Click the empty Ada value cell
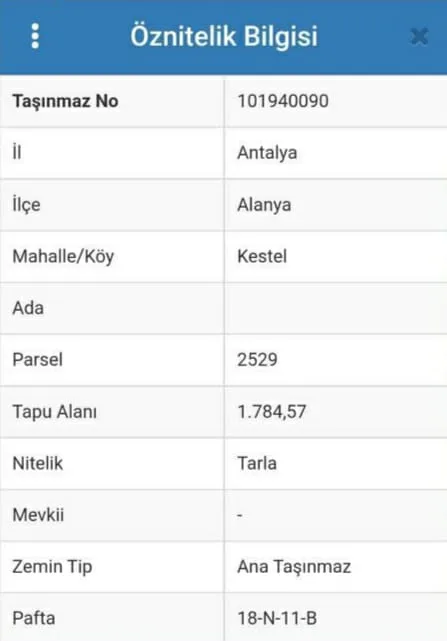The width and height of the screenshot is (447, 641). tap(335, 308)
